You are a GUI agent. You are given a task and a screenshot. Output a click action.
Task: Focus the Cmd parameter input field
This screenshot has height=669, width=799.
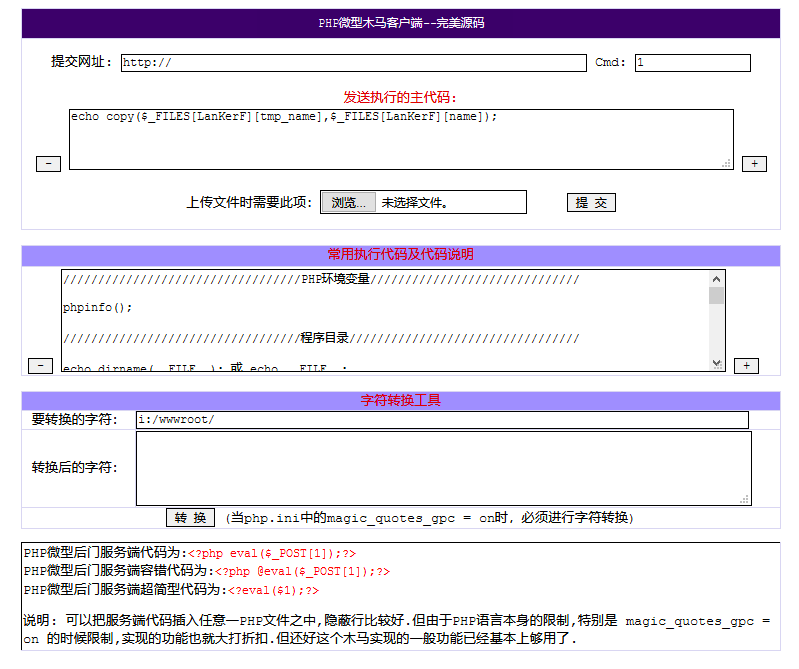coord(693,63)
